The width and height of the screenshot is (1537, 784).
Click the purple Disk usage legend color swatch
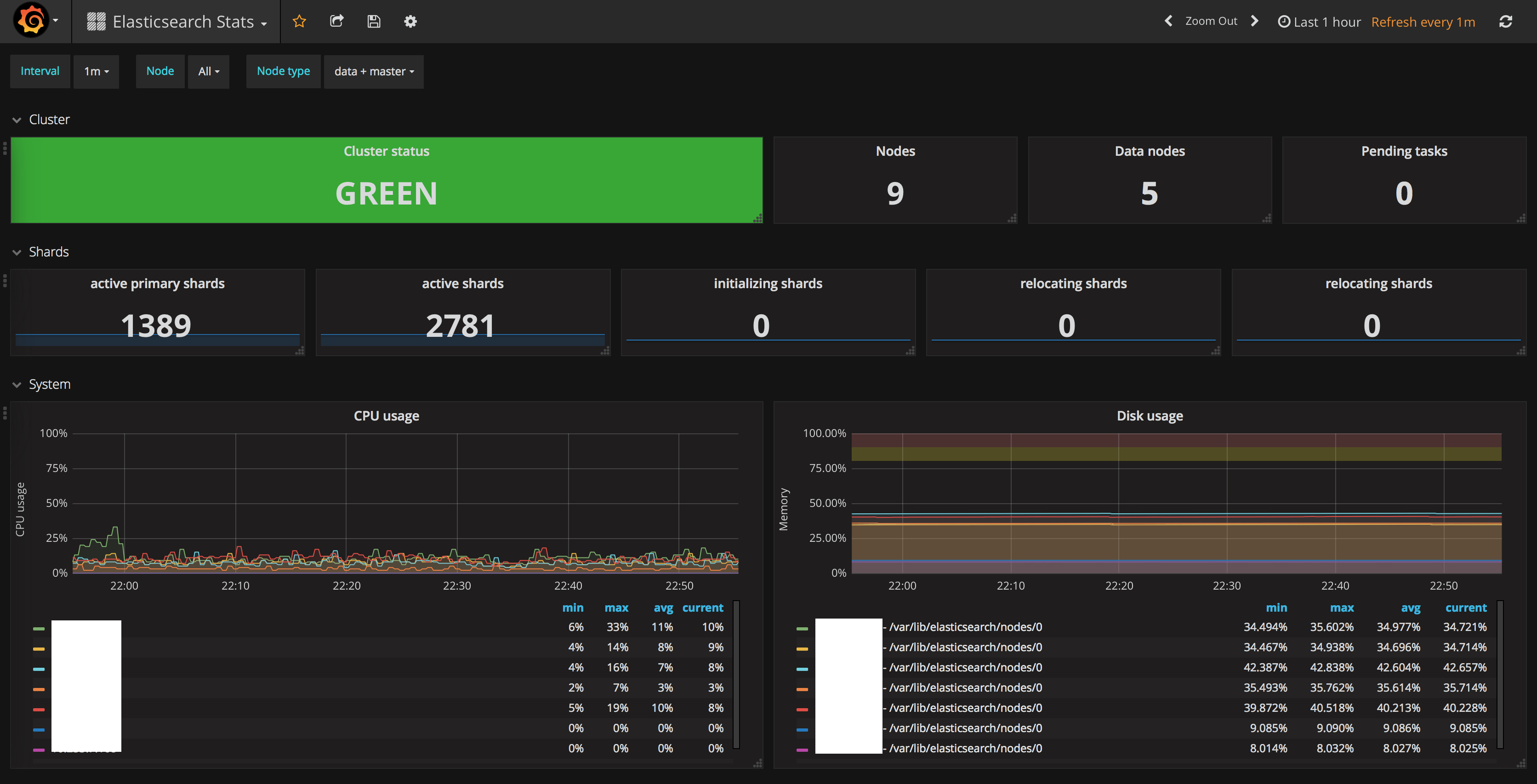[x=802, y=750]
